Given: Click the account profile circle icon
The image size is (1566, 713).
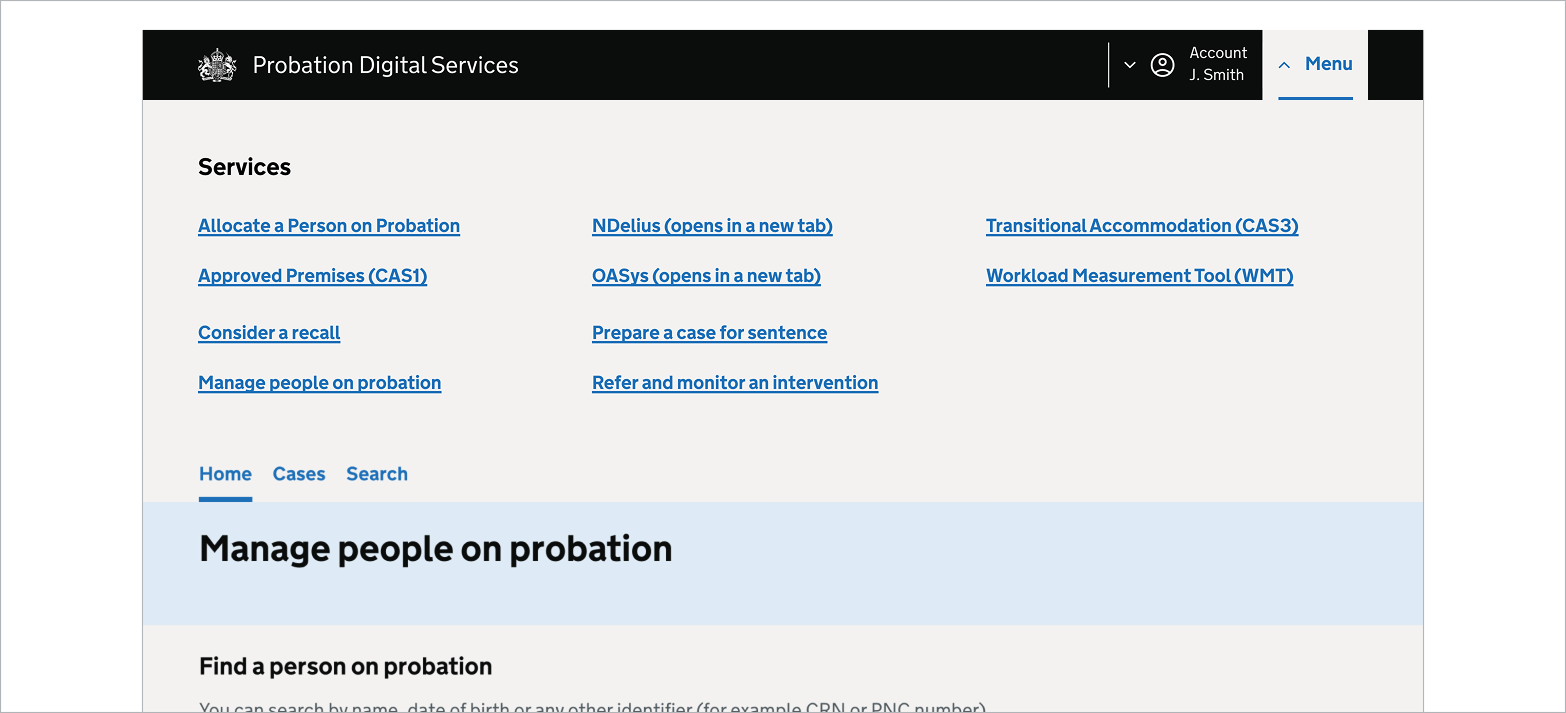Looking at the screenshot, I should click(x=1162, y=64).
